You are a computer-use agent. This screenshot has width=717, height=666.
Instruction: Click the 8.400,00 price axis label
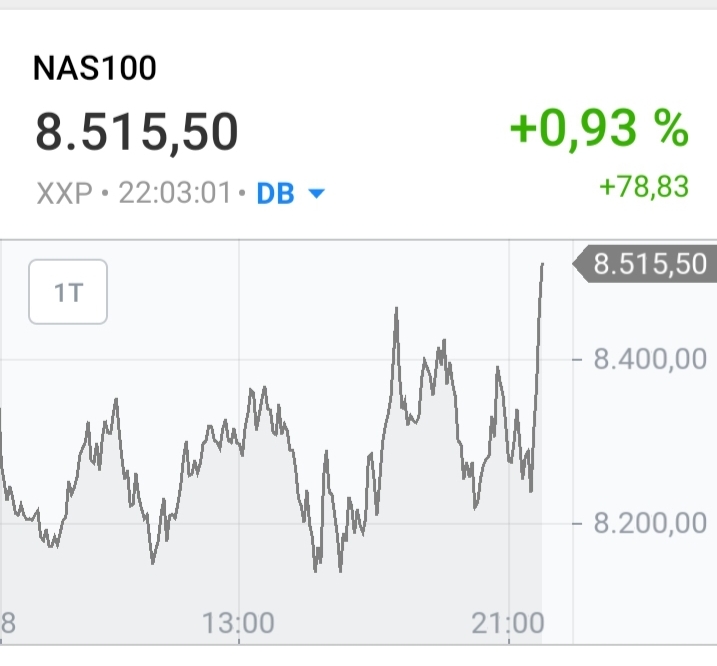click(x=650, y=358)
